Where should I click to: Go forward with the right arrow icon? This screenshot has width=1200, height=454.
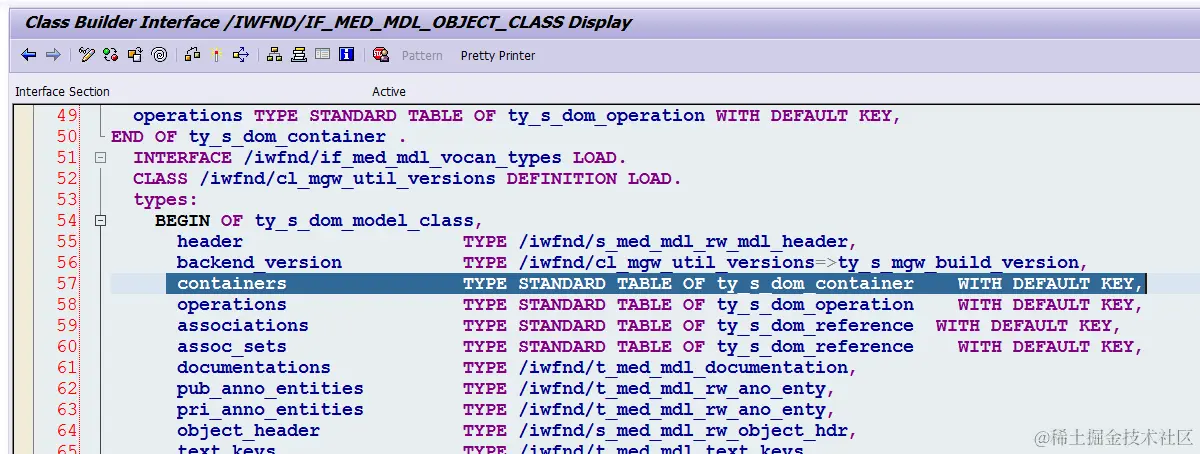tap(53, 55)
